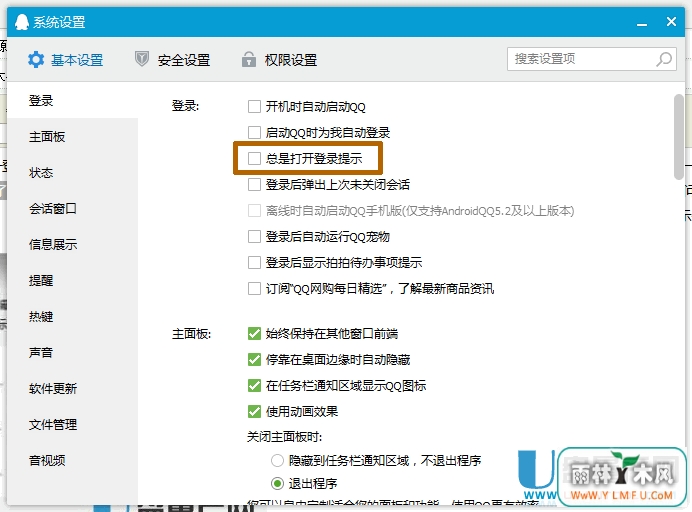Open 声音 settings section
The height and width of the screenshot is (512, 692).
click(x=72, y=353)
